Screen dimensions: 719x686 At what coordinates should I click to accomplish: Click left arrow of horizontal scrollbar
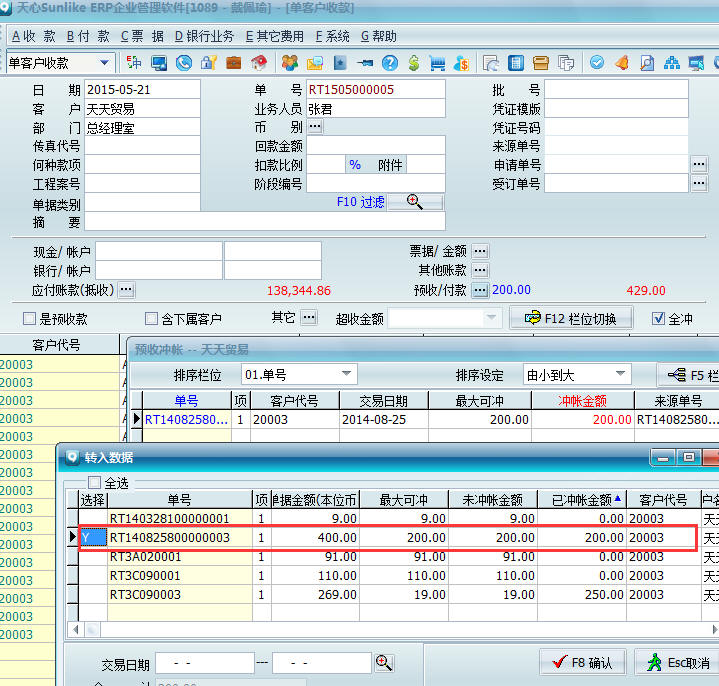click(x=75, y=630)
